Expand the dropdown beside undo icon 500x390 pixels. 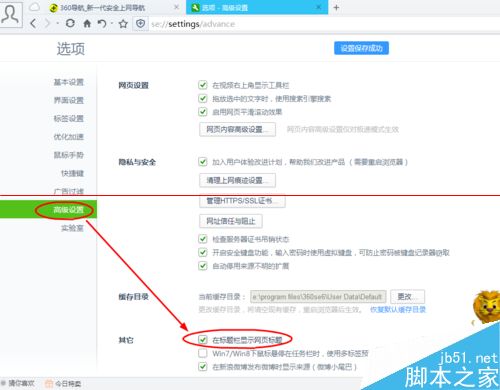[x=112, y=23]
